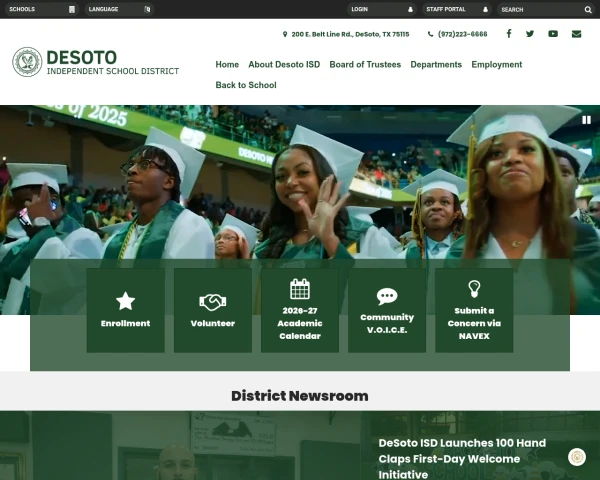Open the Enrollment star tile

pyautogui.click(x=126, y=310)
